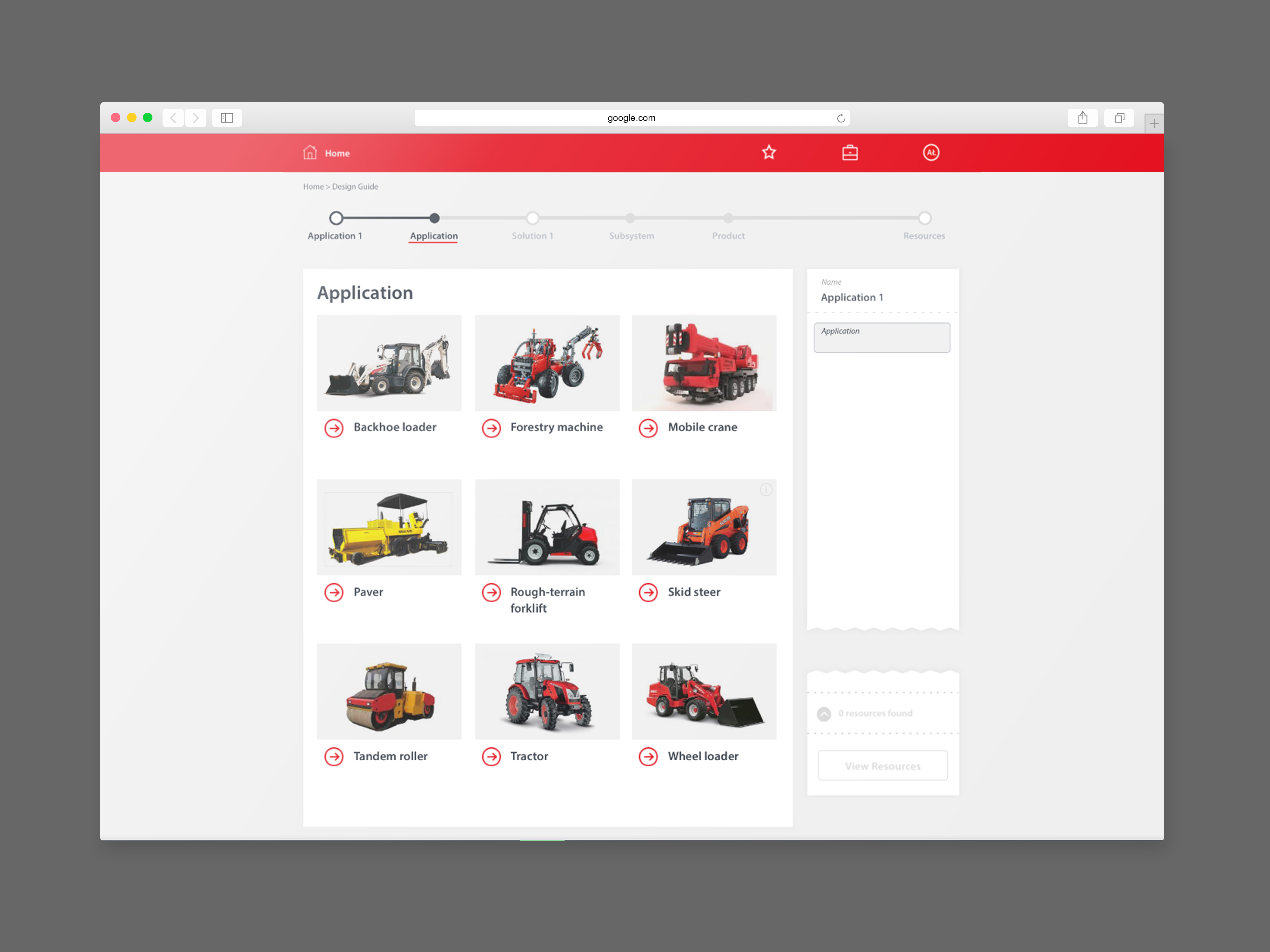Click the info icon on the Skid steer image

pyautogui.click(x=766, y=489)
